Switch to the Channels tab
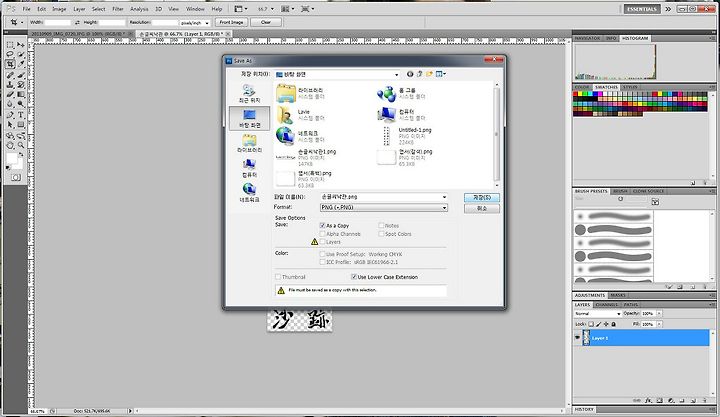The height and width of the screenshot is (417, 720). (607, 304)
